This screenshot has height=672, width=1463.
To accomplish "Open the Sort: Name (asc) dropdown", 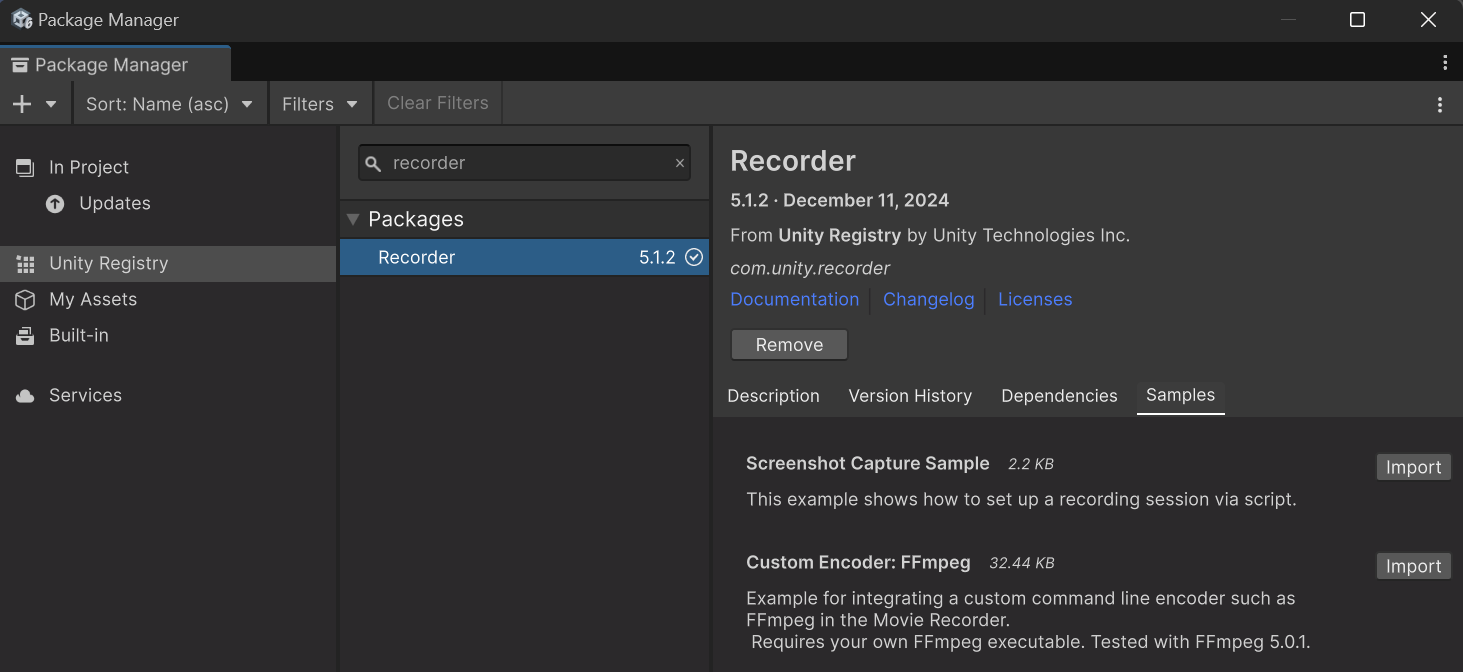I will (169, 104).
